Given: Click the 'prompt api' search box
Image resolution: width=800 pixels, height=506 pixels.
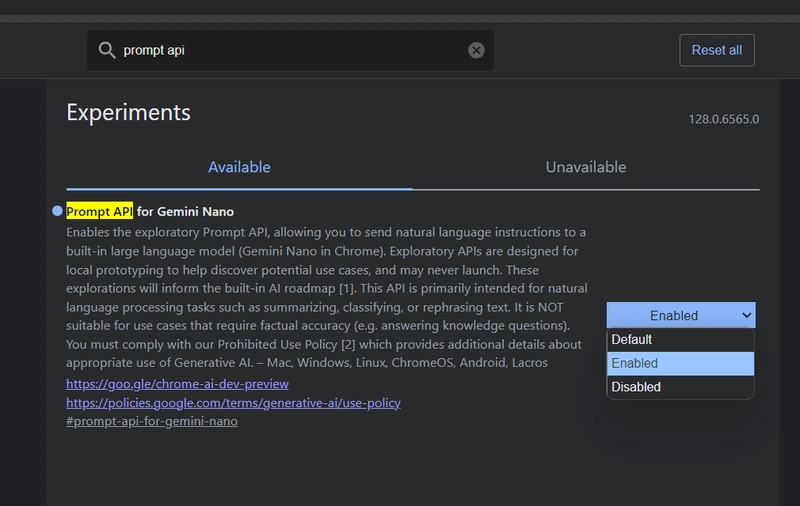Looking at the screenshot, I should [290, 50].
